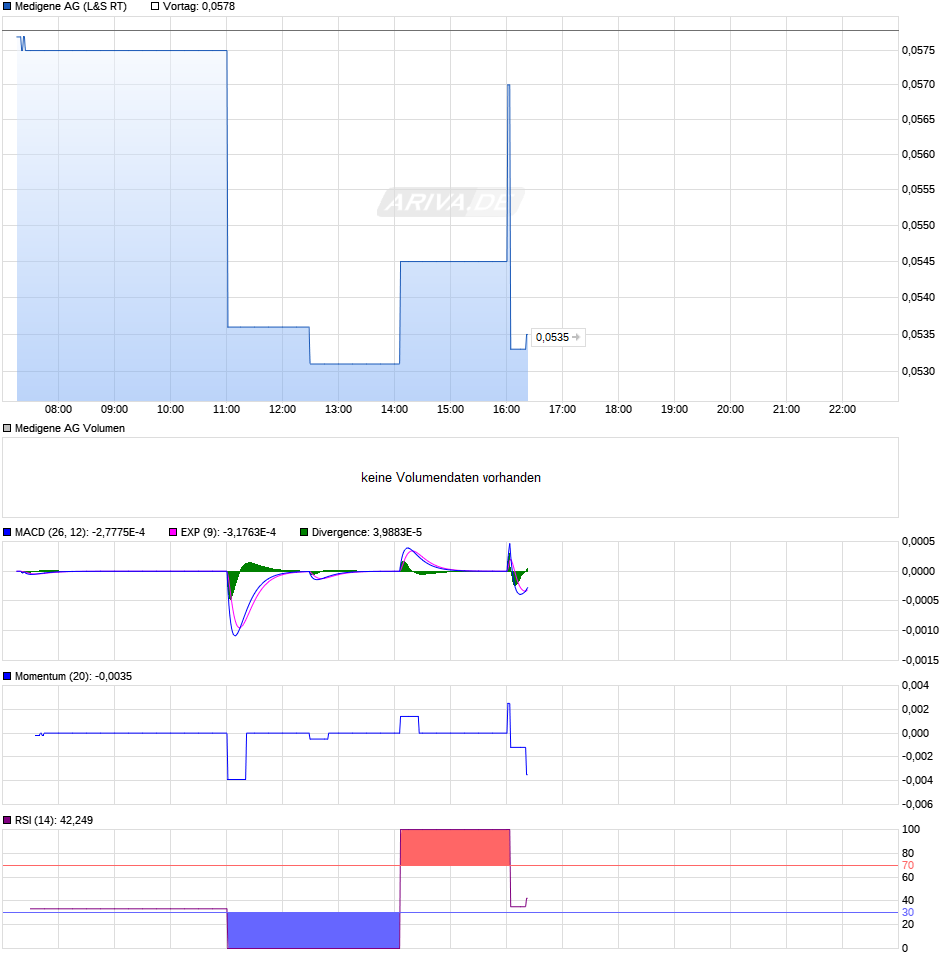Click the Medigene AG (L&S RT) legend text

71,7
